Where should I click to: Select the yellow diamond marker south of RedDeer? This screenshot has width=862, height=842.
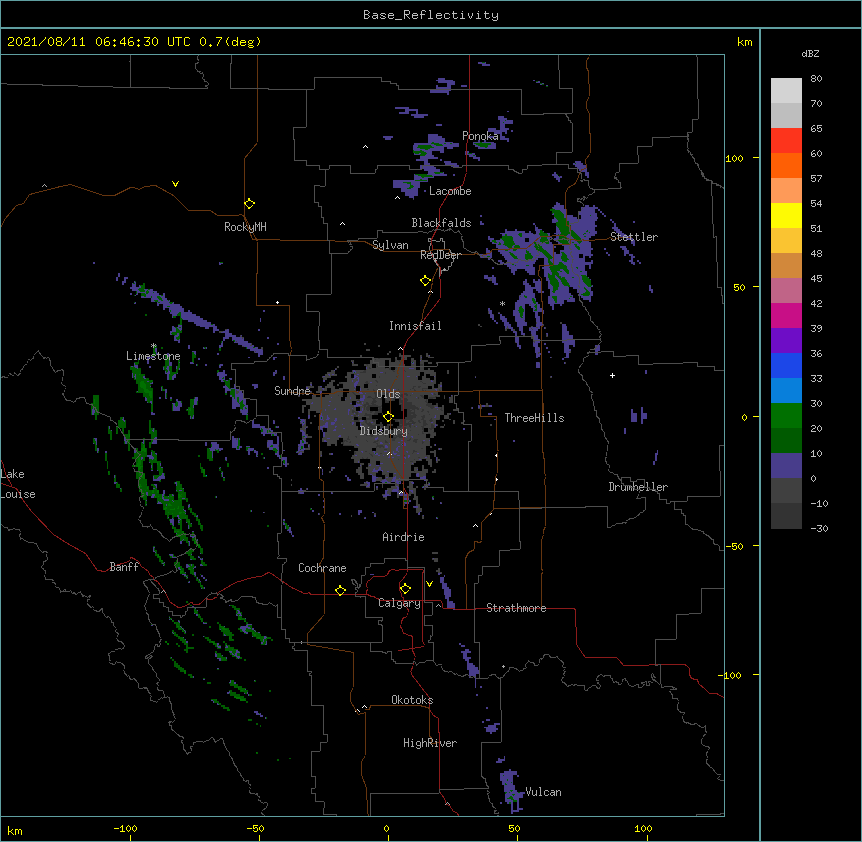tap(425, 281)
